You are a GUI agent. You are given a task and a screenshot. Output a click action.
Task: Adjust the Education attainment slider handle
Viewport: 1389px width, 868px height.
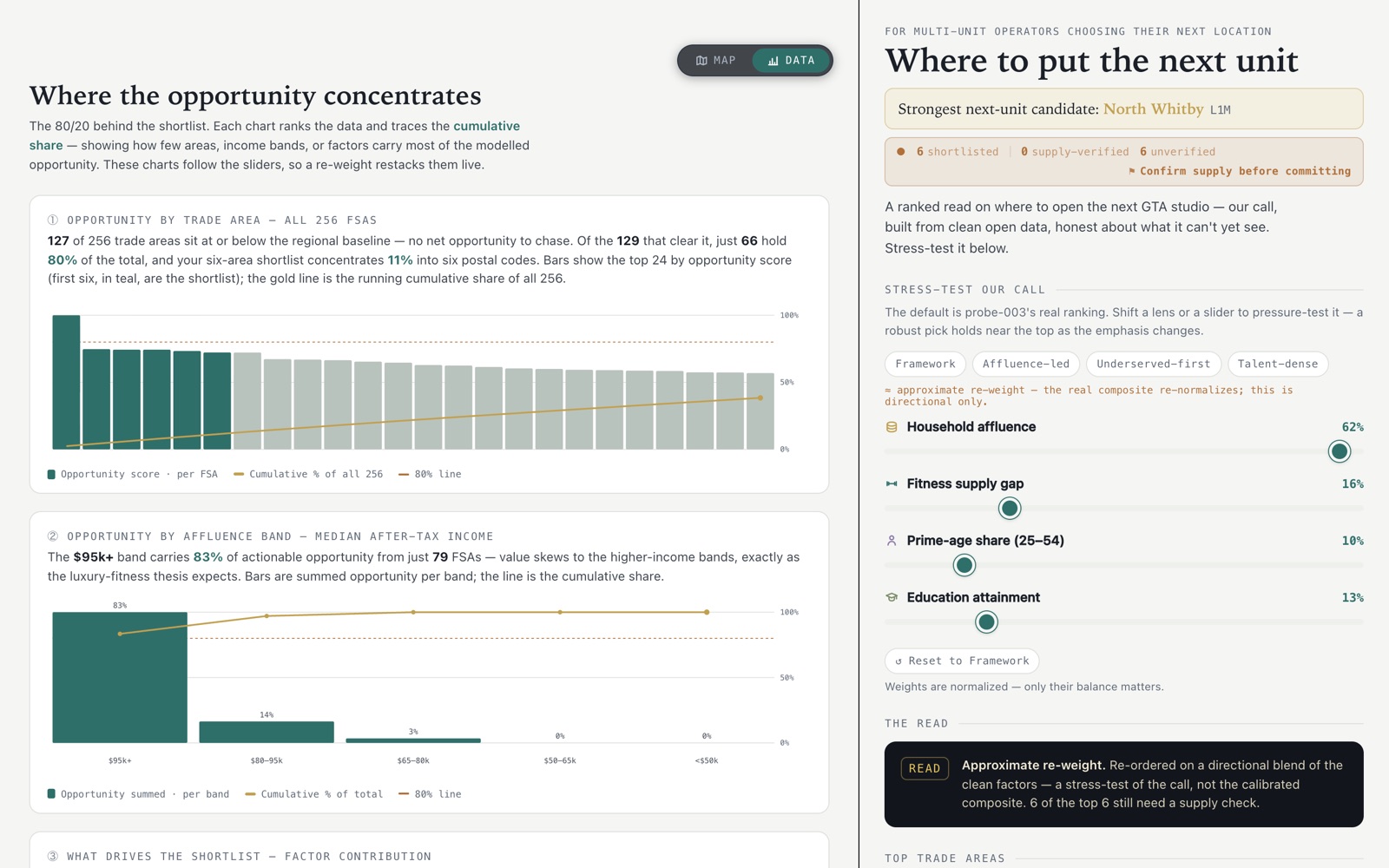pos(986,622)
